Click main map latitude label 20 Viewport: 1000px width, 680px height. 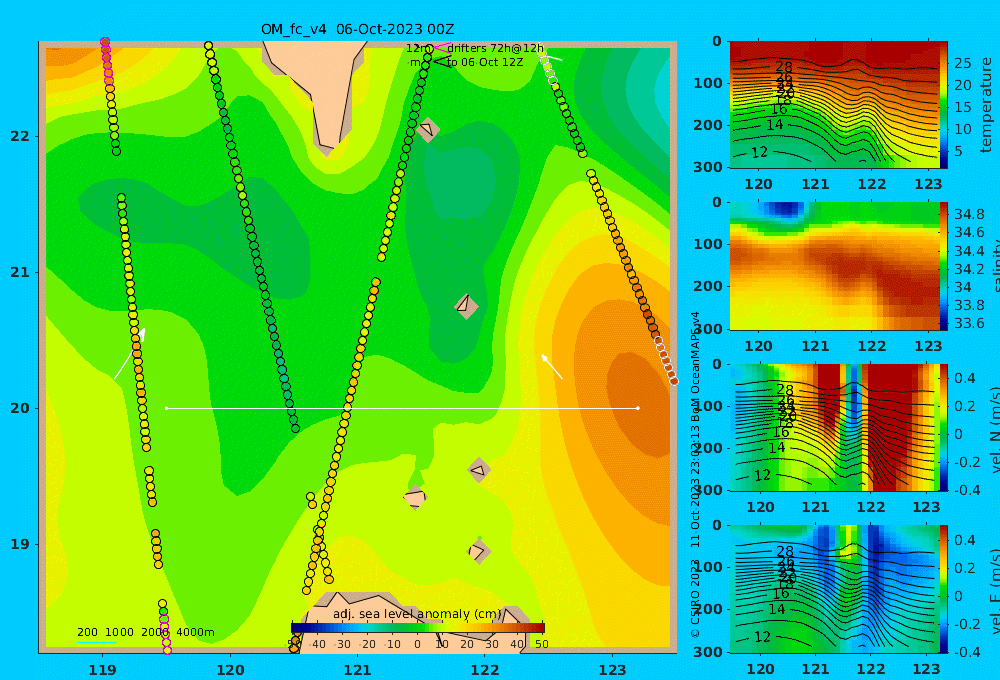click(x=20, y=408)
